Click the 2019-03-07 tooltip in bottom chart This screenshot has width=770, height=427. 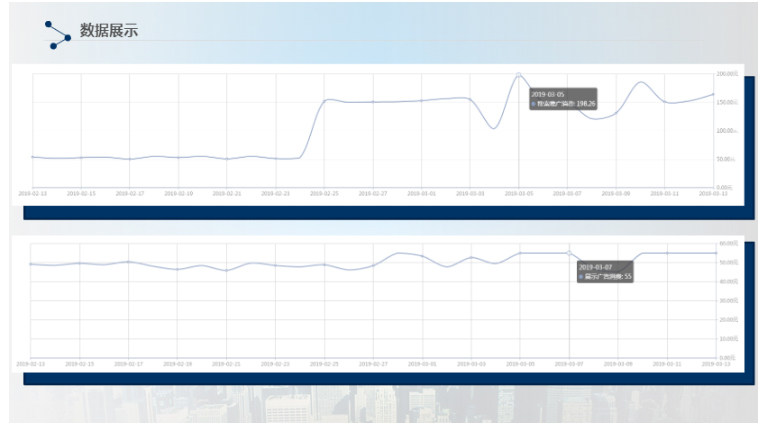point(606,271)
